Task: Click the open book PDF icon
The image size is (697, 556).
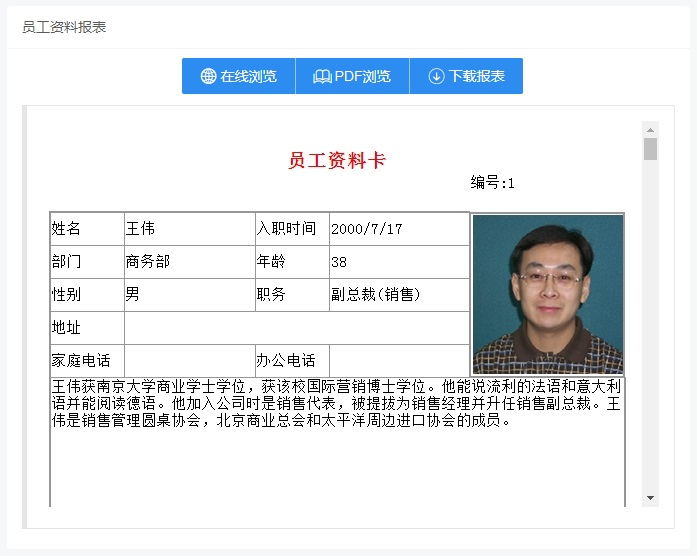Action: click(x=322, y=76)
